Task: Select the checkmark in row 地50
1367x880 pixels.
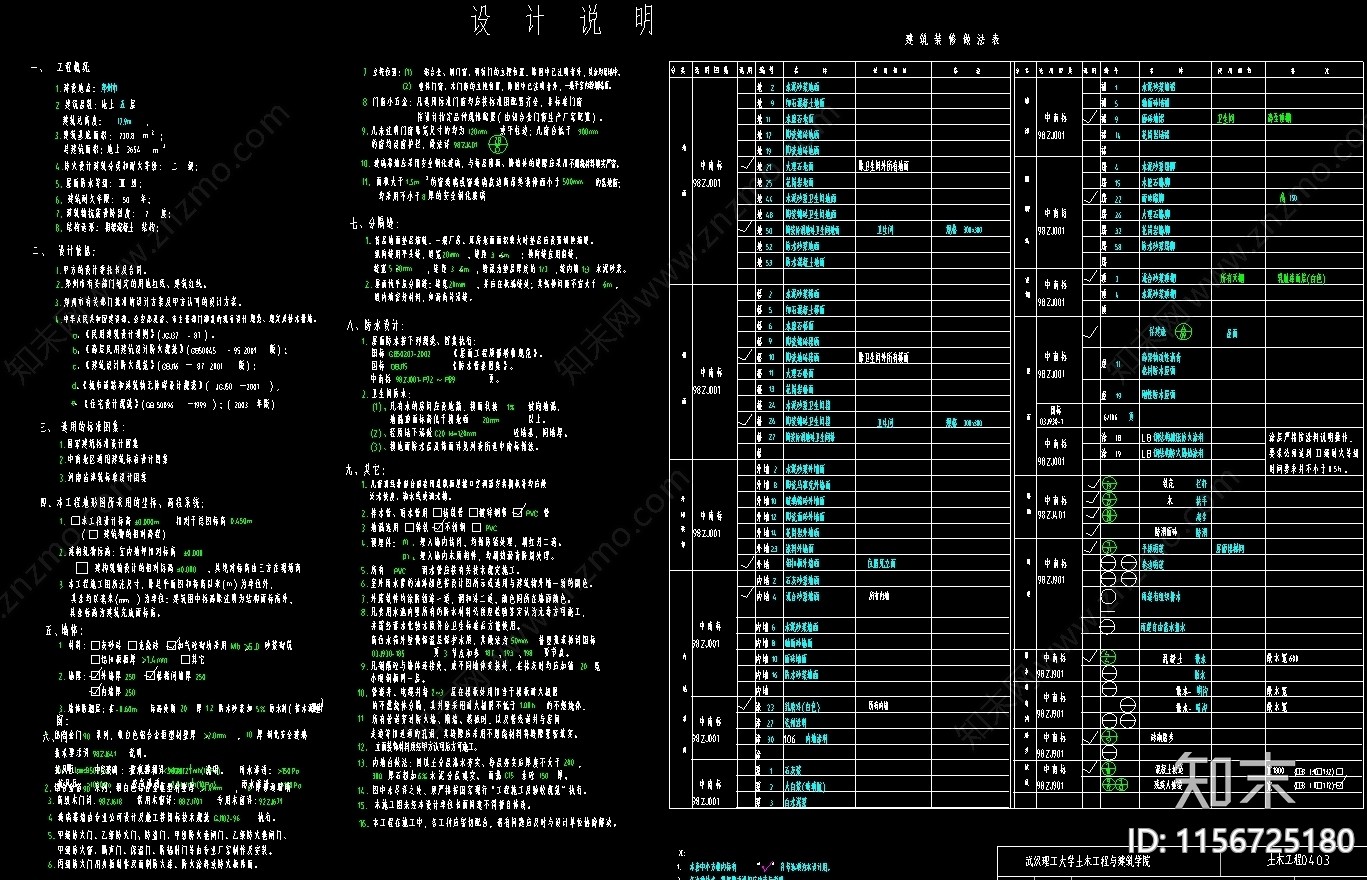Action: 745,228
